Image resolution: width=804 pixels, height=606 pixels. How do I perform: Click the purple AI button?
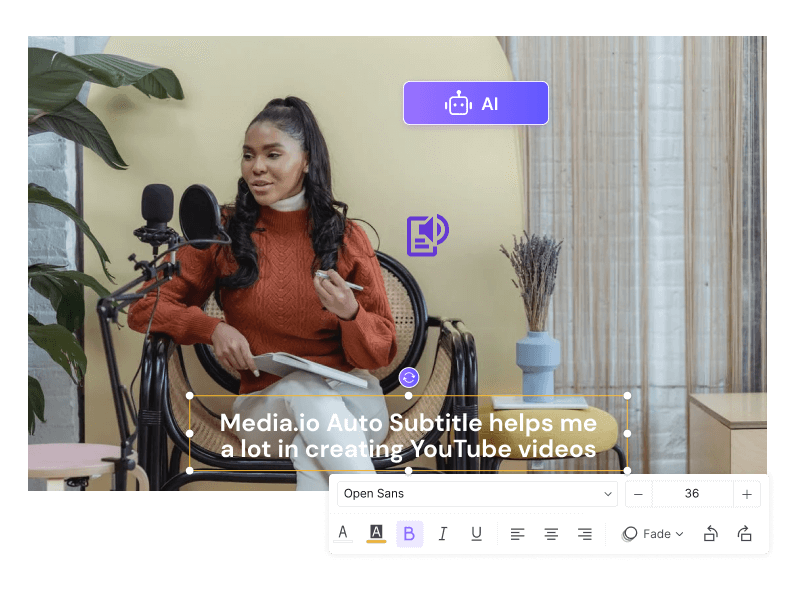[x=475, y=103]
